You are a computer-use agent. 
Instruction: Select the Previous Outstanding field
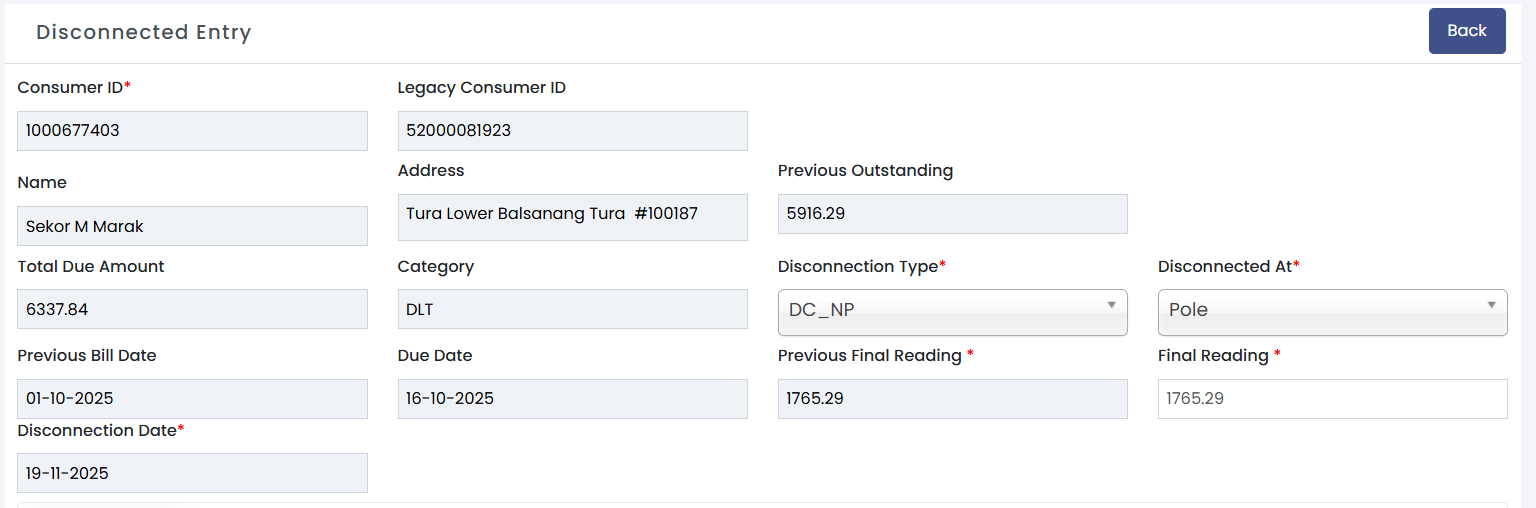[952, 214]
